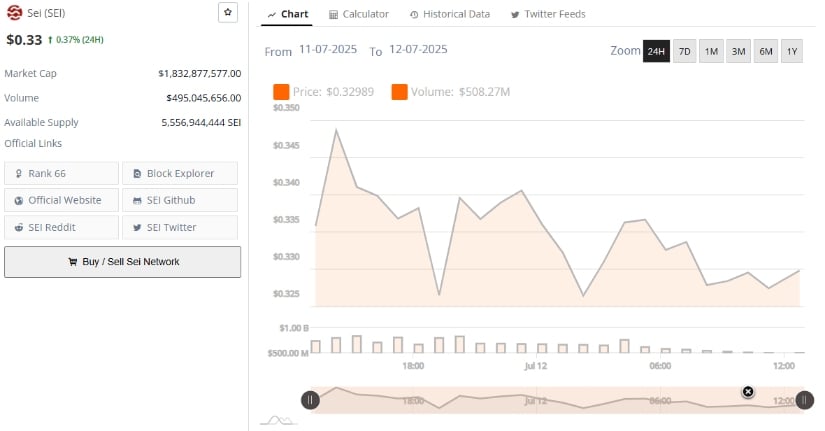Viewport: 825px width, 431px height.
Task: Open the Twitter Feeds tab
Action: click(x=548, y=14)
